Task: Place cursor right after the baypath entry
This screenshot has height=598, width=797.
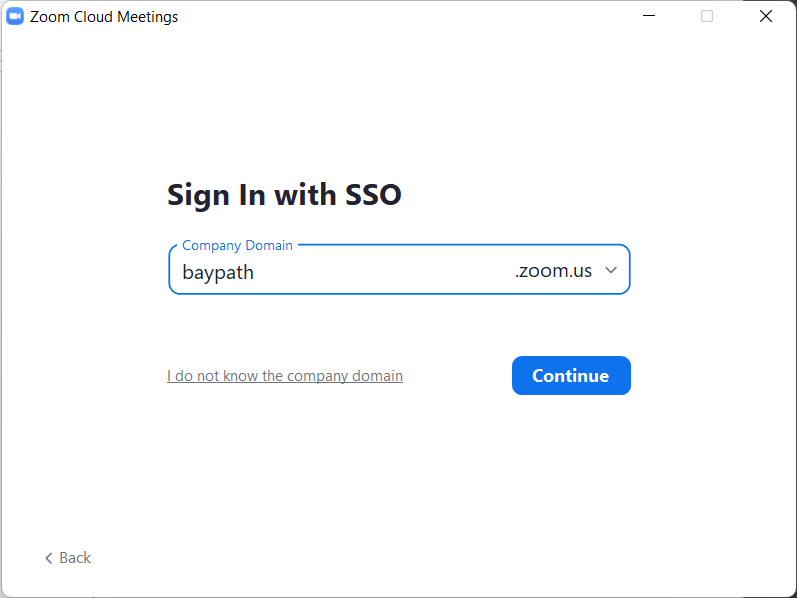Action: pos(256,272)
